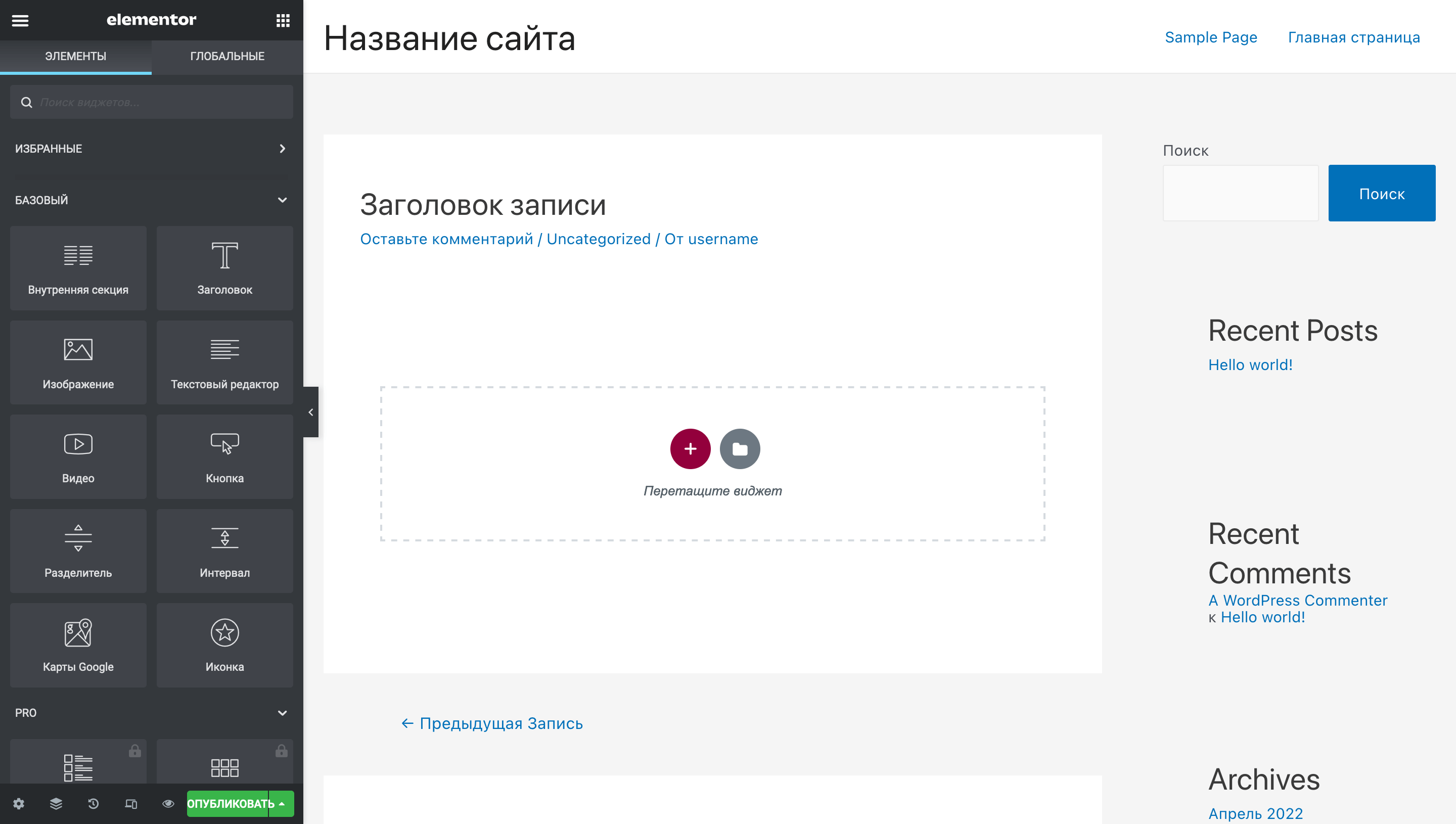
Task: Open Hello world! under Recent Posts
Action: 1250,365
